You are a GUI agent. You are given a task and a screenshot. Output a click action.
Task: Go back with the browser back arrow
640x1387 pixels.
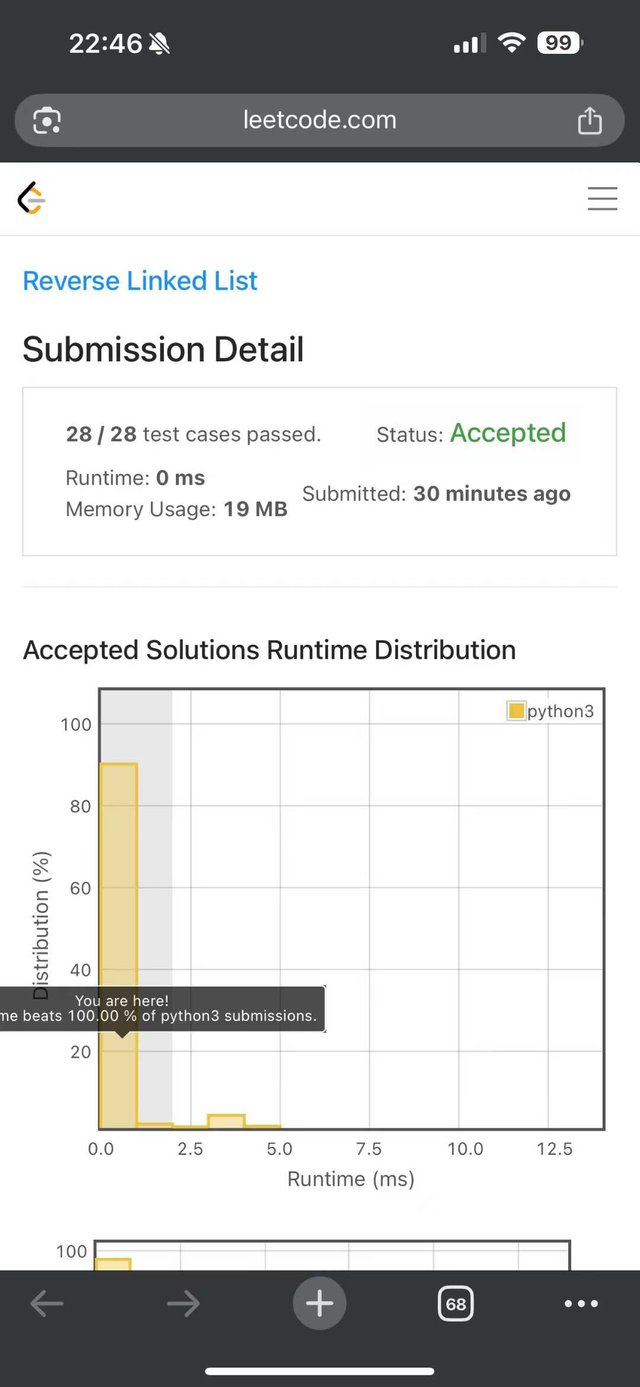(47, 1303)
